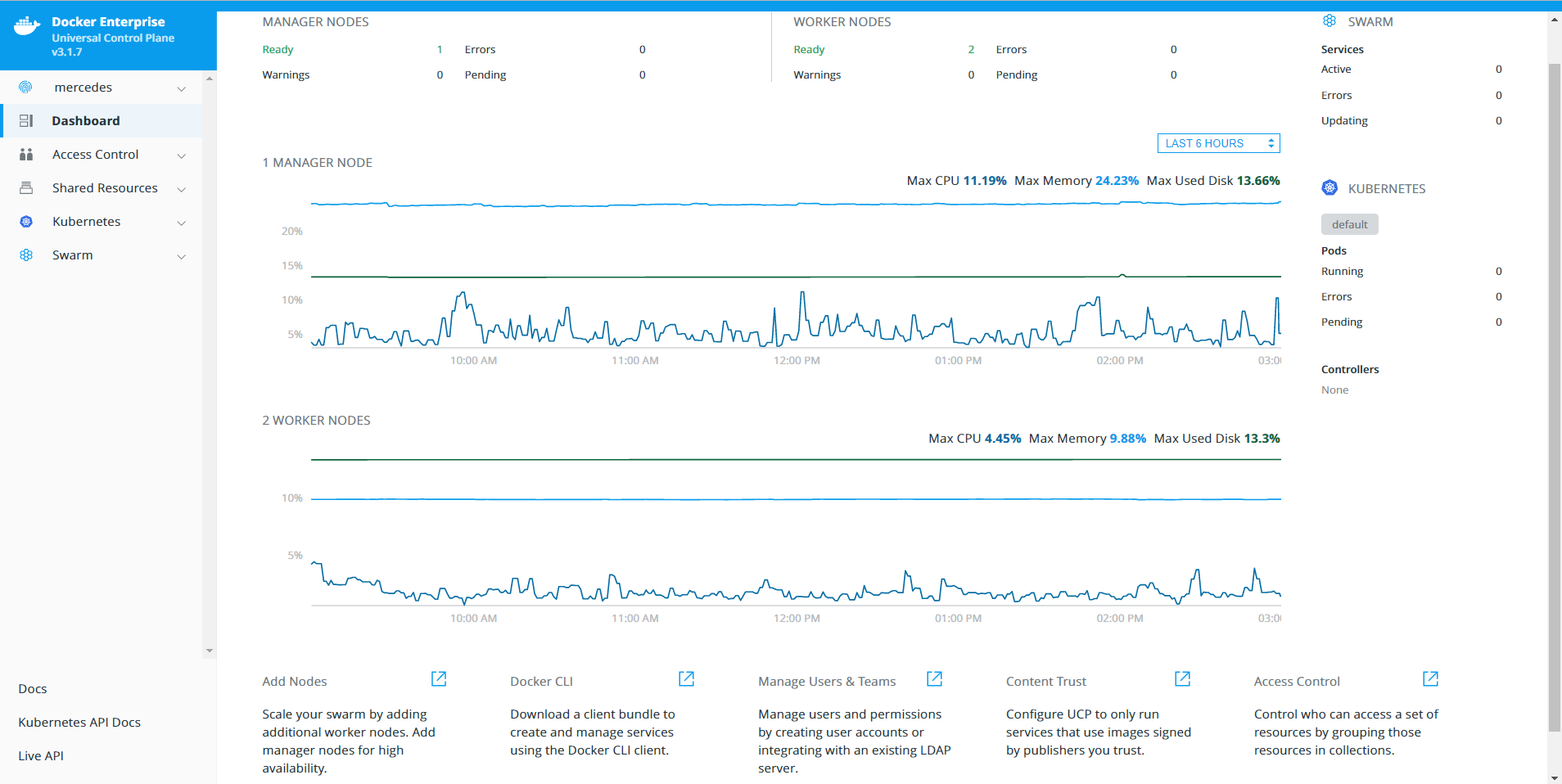Click the Kubernetes Pods Running row
The width and height of the screenshot is (1562, 784).
1411,272
